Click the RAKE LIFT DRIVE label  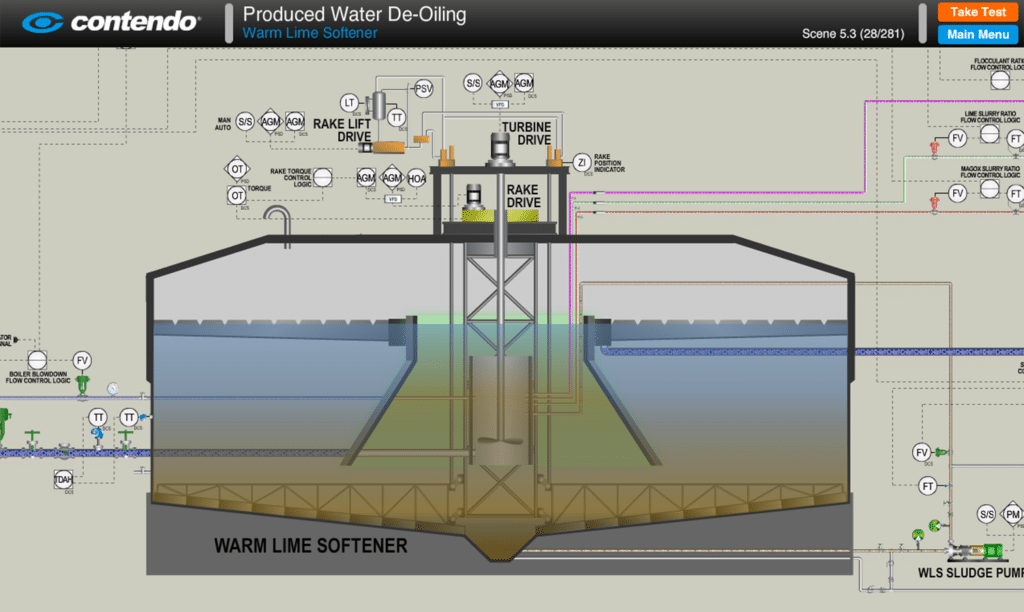click(x=342, y=130)
